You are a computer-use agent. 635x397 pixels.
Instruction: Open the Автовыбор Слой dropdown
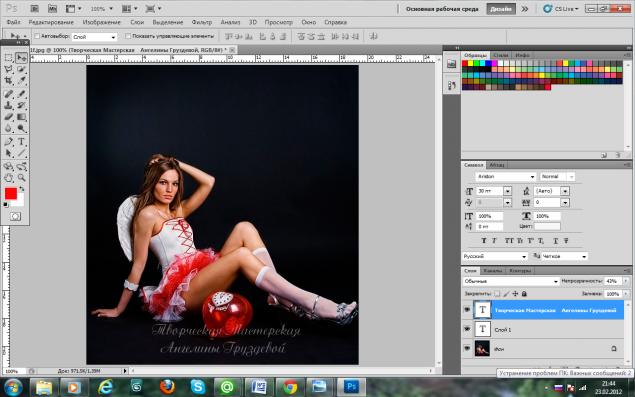94,37
